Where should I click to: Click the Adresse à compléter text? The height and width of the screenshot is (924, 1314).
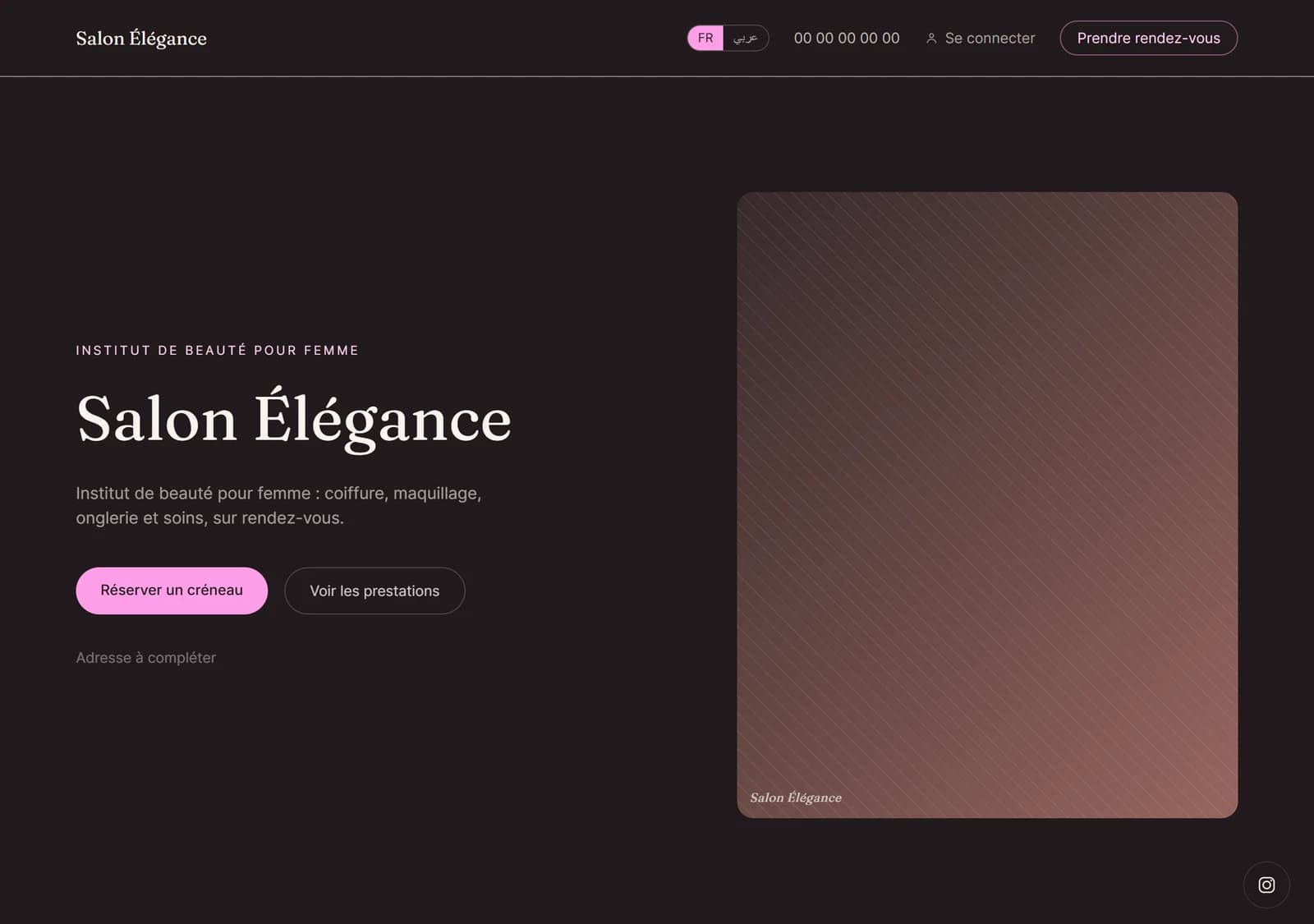click(x=146, y=658)
